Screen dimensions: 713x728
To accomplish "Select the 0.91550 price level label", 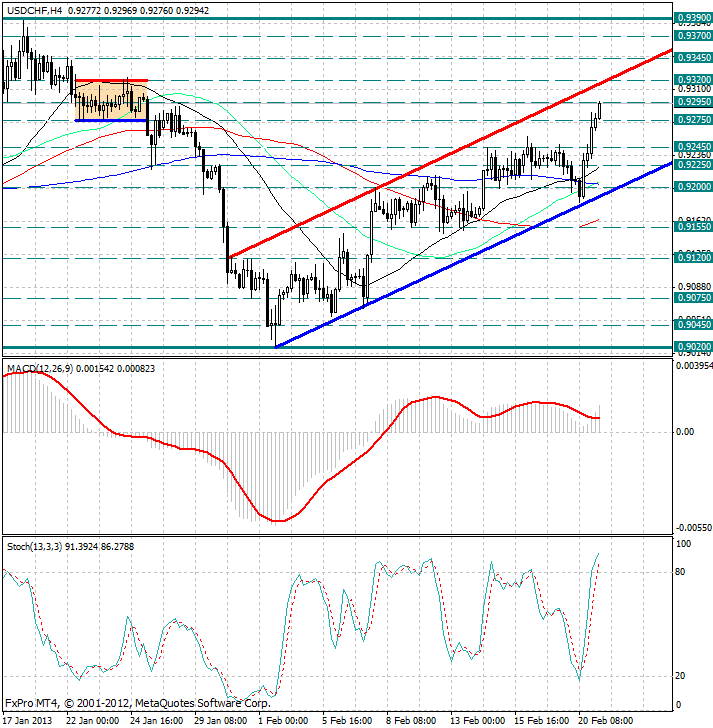I will 694,227.
